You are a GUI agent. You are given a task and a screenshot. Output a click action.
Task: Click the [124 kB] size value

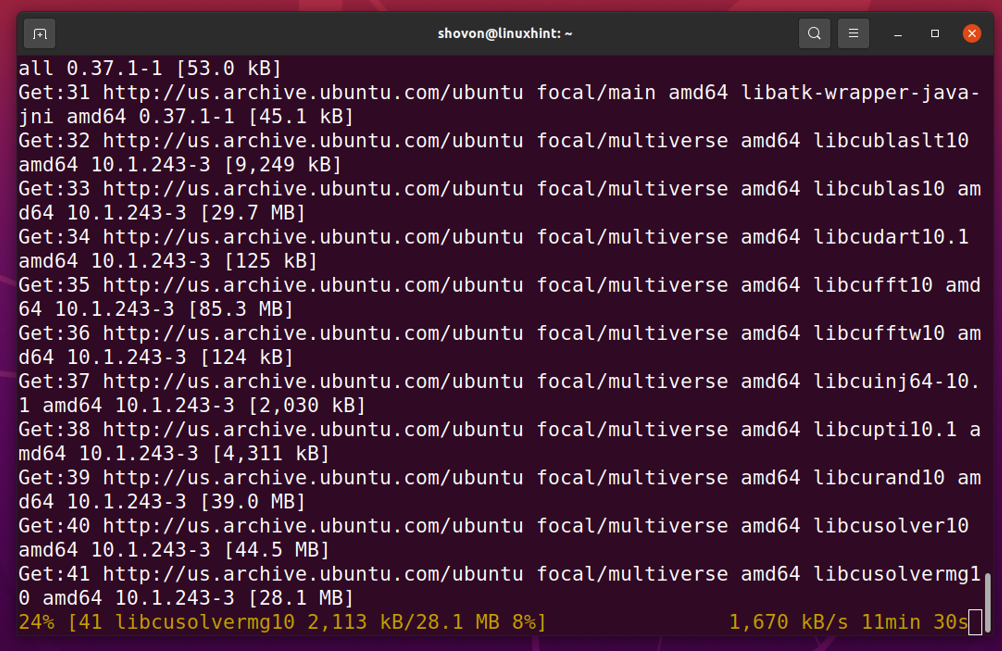(x=246, y=357)
